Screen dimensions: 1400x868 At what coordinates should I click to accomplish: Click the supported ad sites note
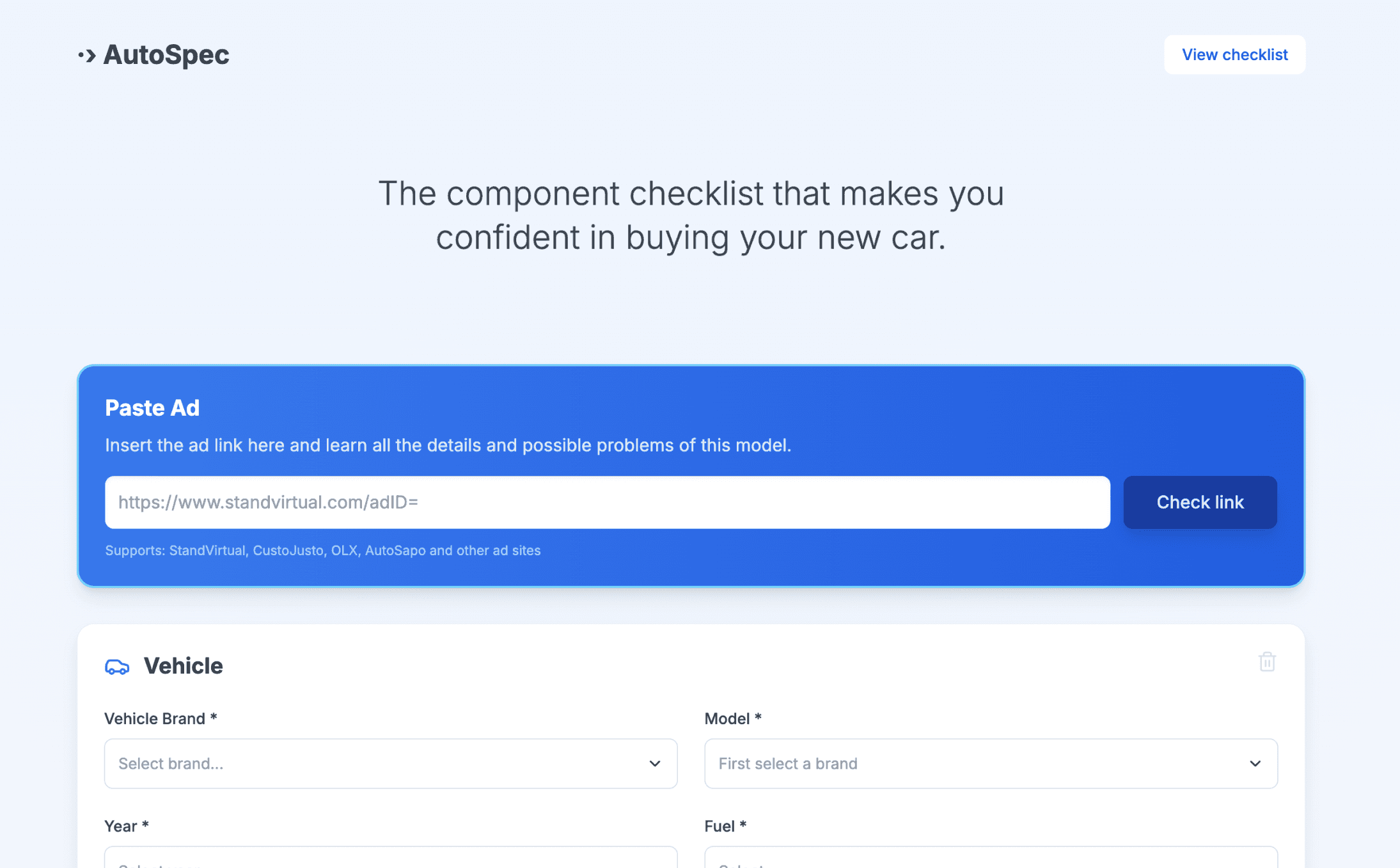(x=323, y=551)
